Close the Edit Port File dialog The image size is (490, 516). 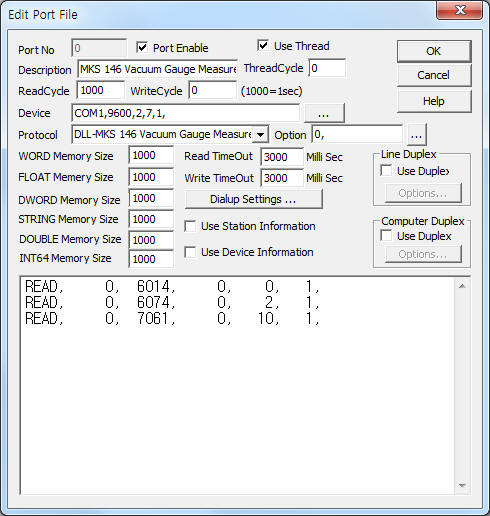460,10
